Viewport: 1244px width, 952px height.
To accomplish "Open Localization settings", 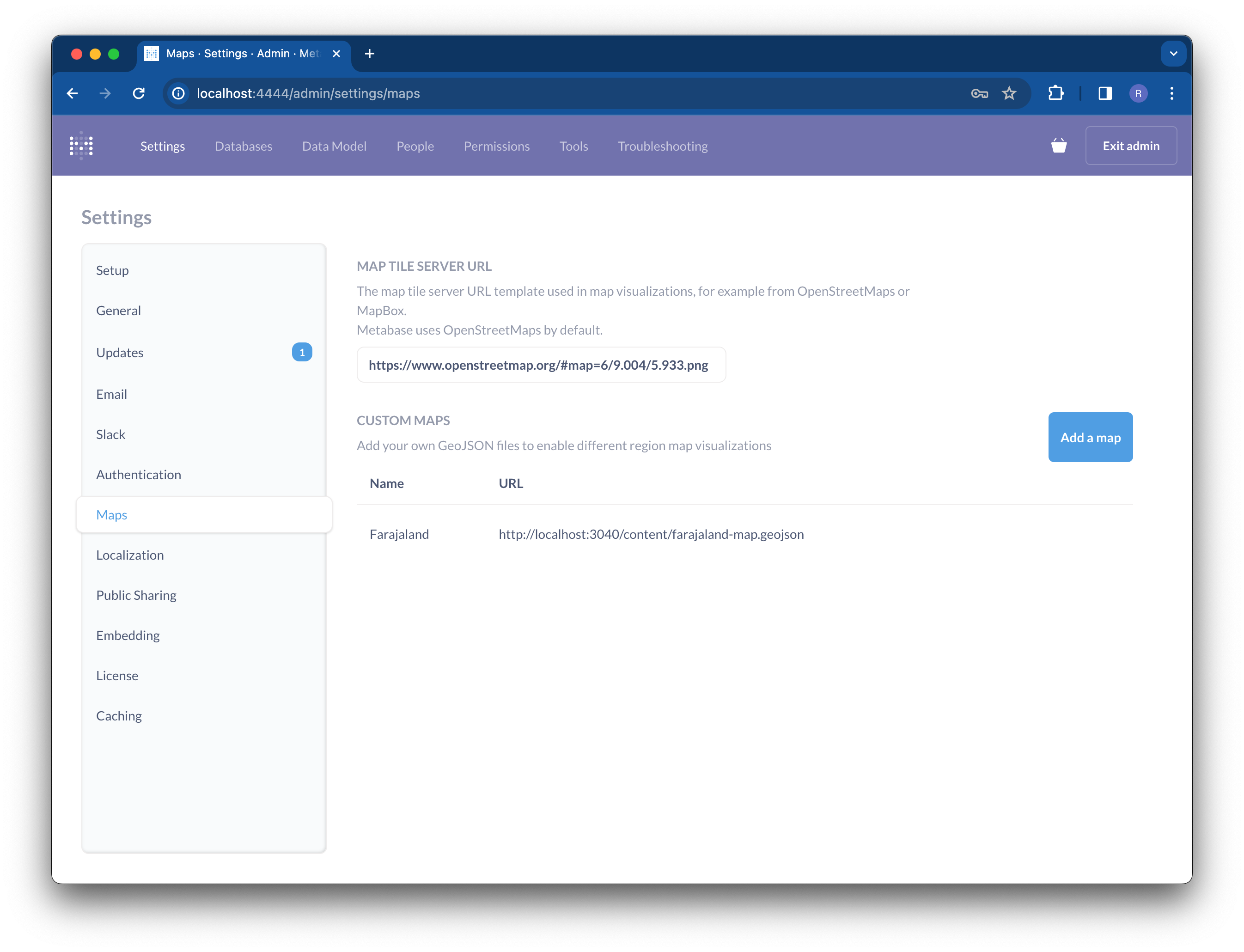I will pos(130,555).
